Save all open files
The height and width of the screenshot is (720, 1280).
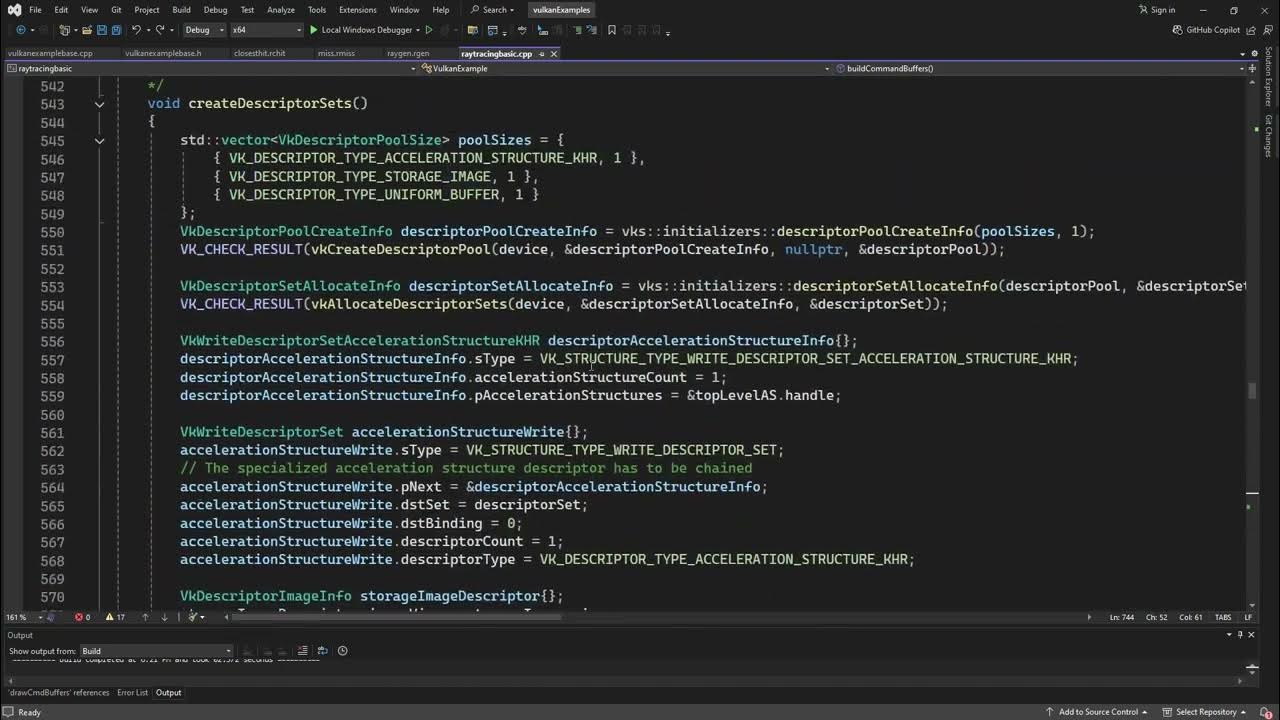(115, 30)
